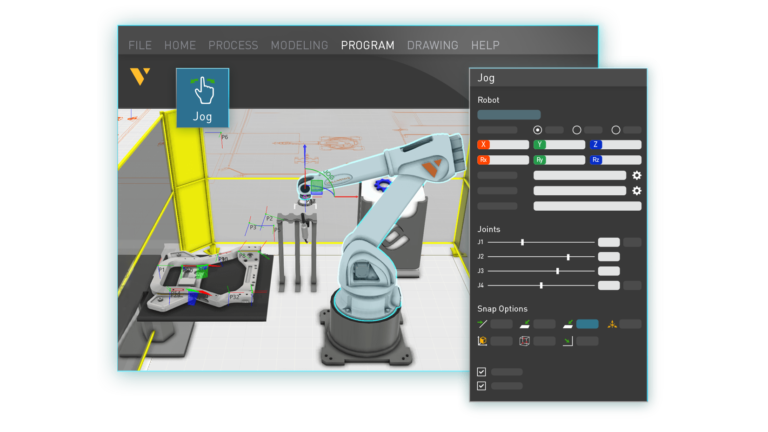This screenshot has height=432, width=768.
Task: Click the J1 joint value field
Action: pos(609,242)
